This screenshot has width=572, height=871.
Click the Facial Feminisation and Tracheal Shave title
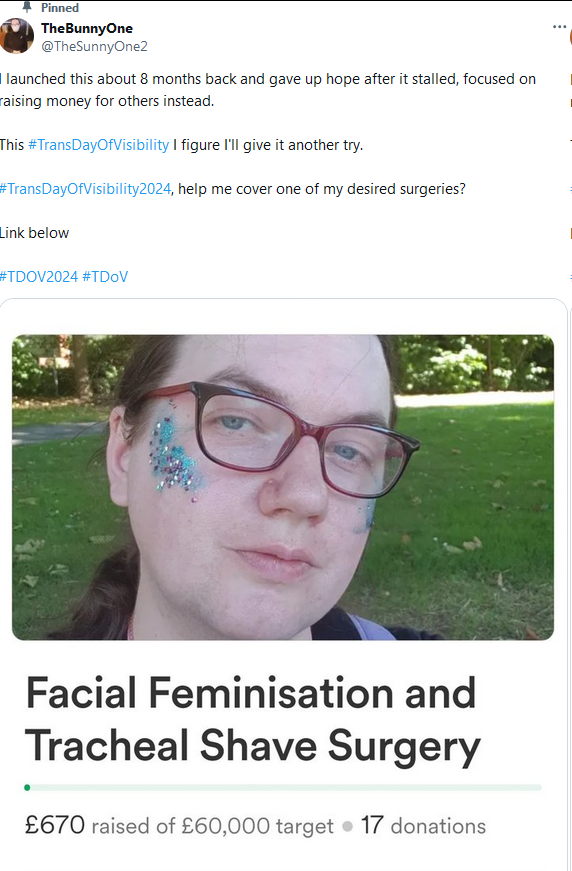point(253,719)
